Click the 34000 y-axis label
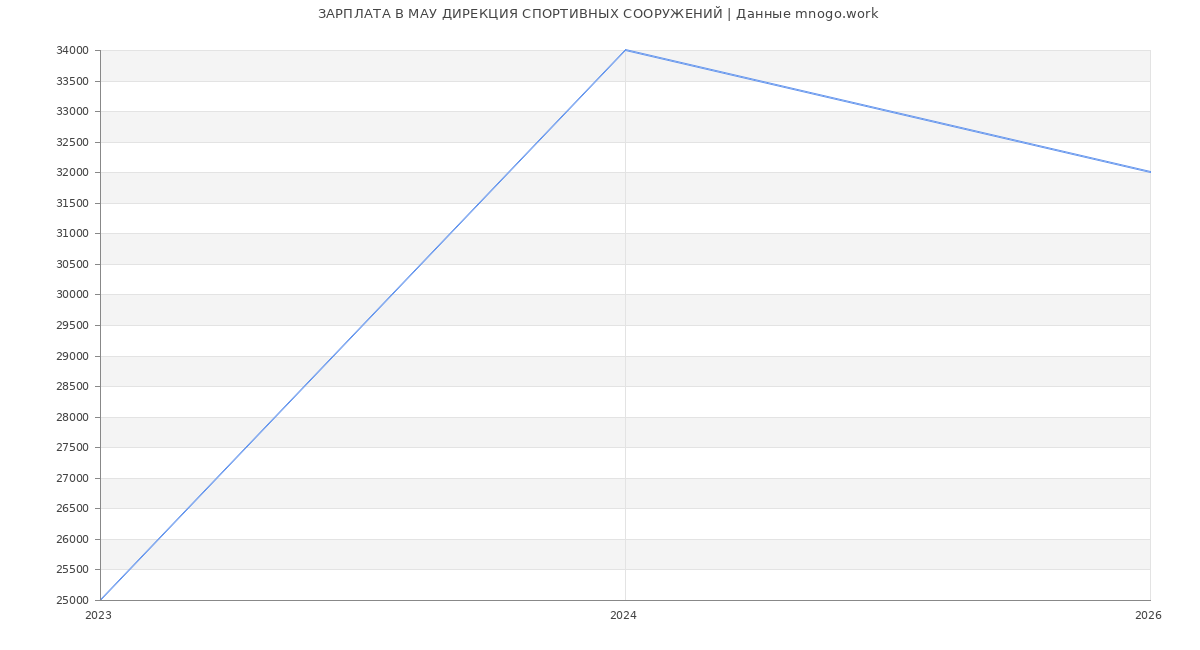Screen dimensions: 1200x650 [72, 51]
